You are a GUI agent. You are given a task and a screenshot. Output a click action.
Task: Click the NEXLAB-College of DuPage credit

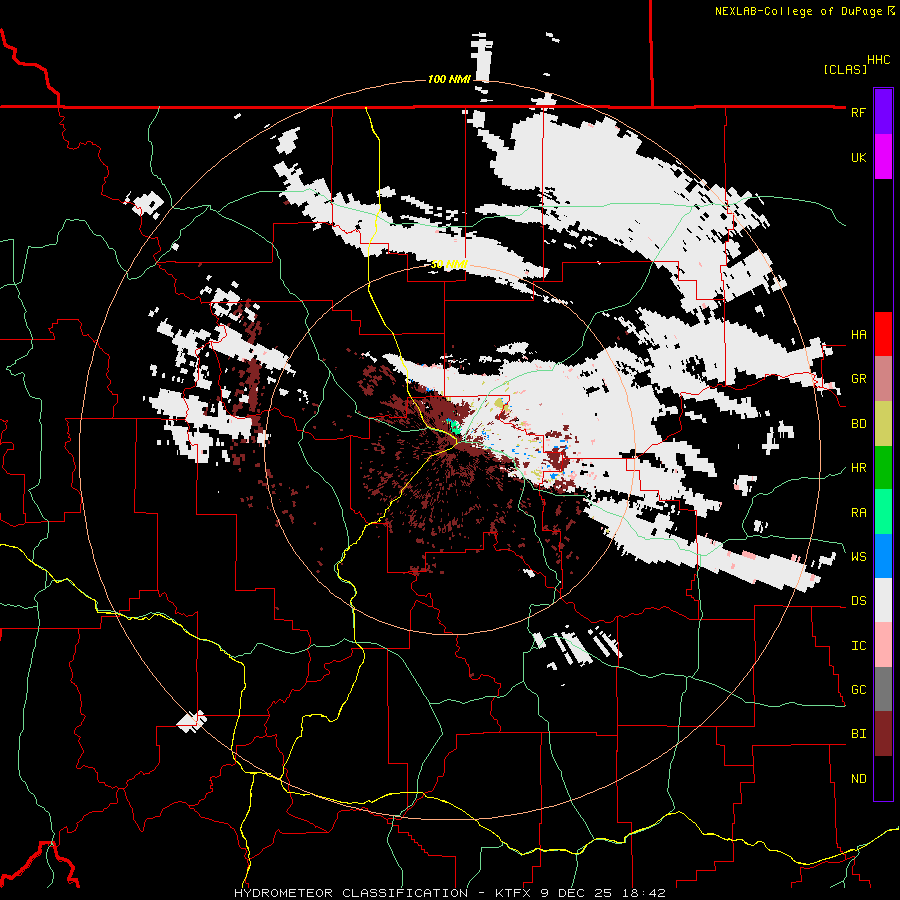(x=805, y=11)
